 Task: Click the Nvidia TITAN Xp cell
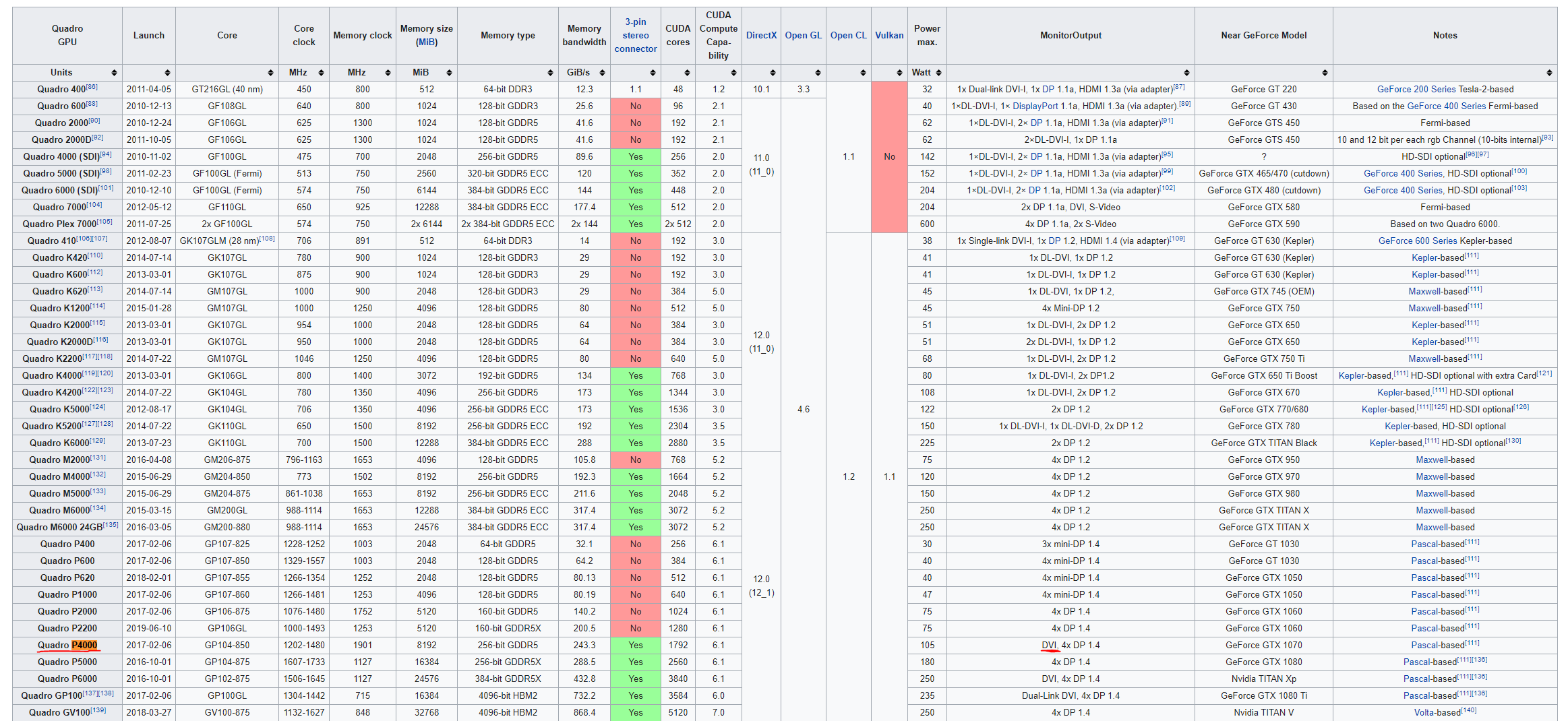(1264, 679)
